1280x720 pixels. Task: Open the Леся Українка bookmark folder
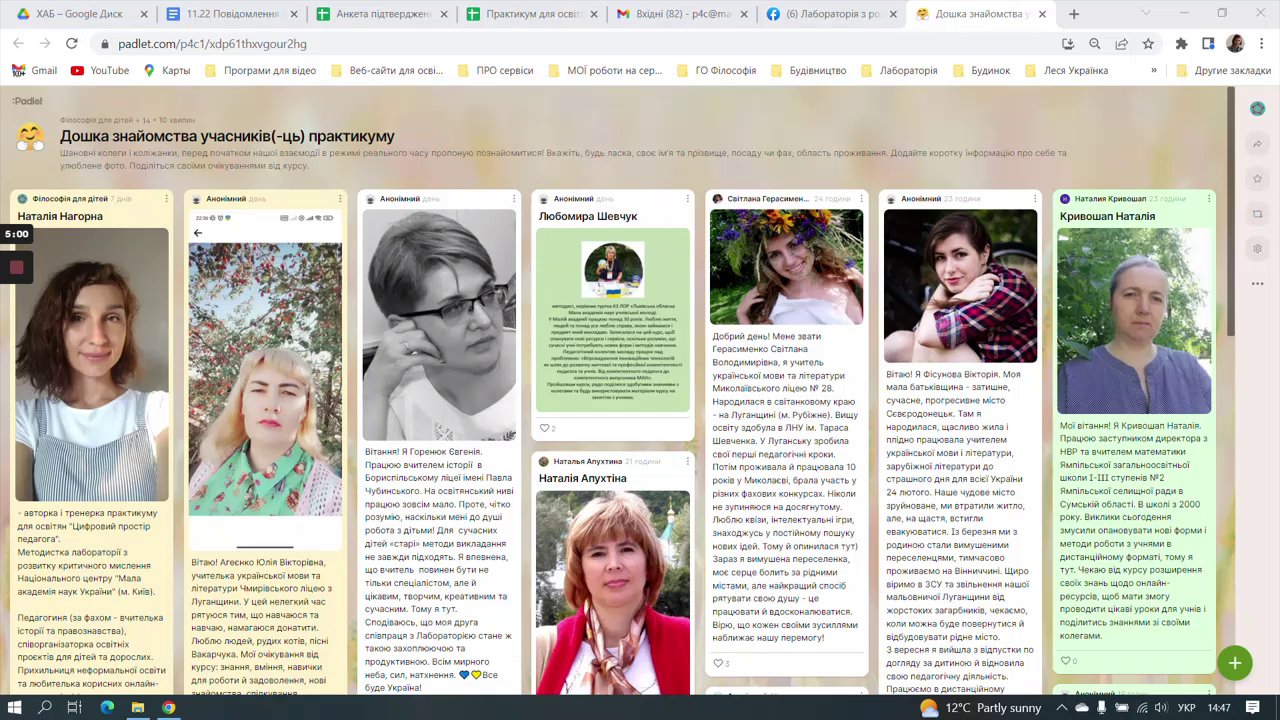(x=1065, y=71)
